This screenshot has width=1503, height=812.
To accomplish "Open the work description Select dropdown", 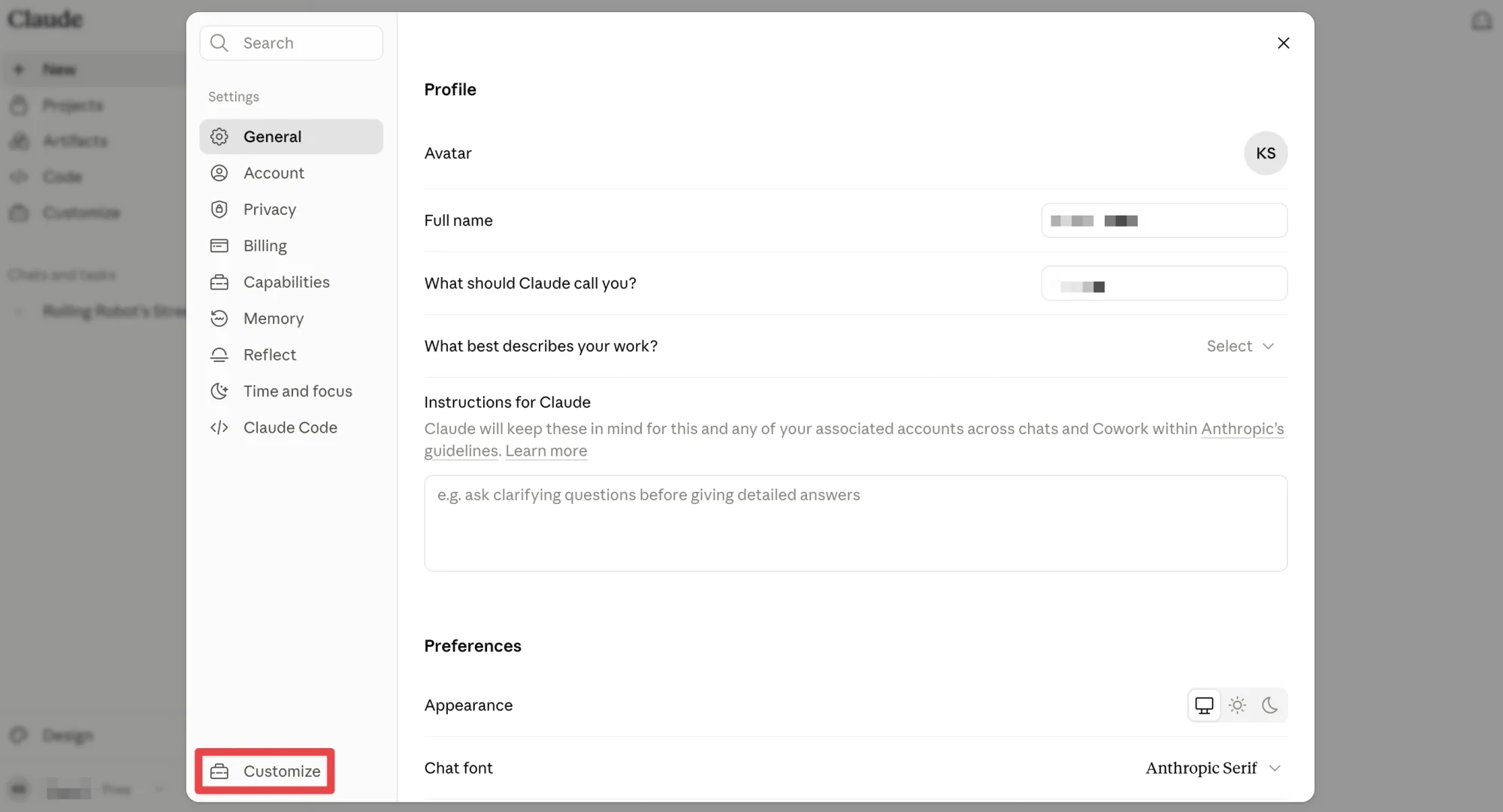I will click(x=1240, y=346).
